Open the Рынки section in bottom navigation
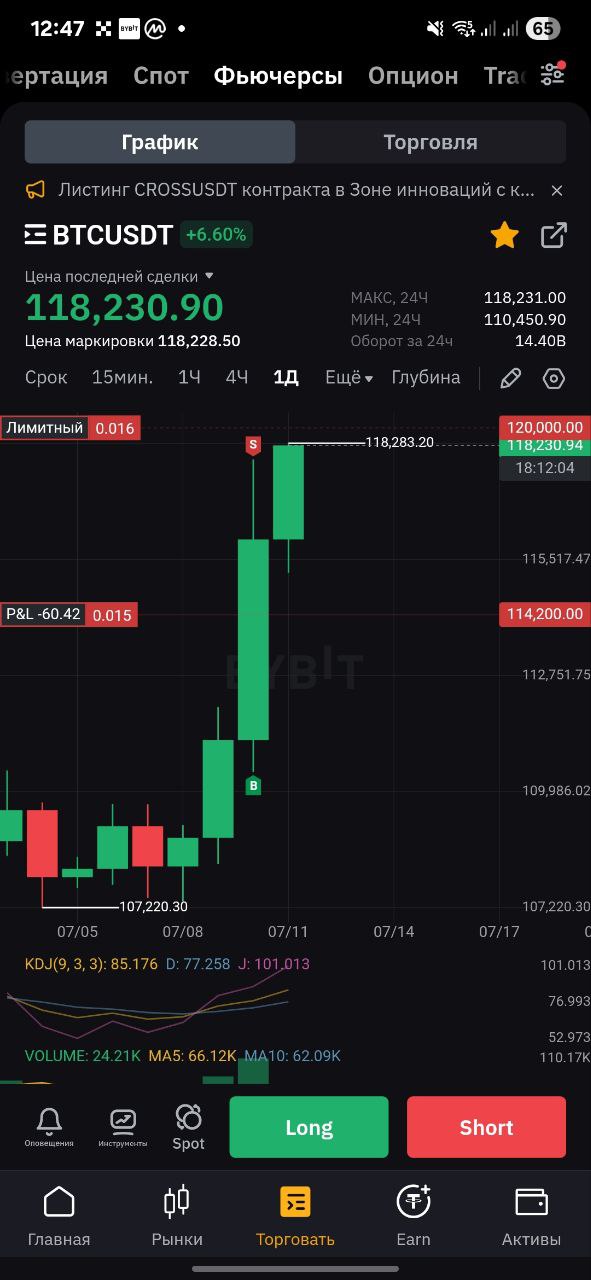Screen dimensions: 591x1280 (177, 1212)
